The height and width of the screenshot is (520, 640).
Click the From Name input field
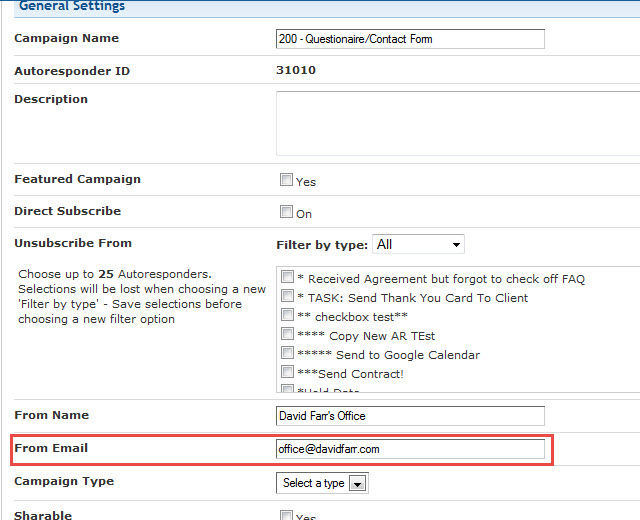point(410,416)
